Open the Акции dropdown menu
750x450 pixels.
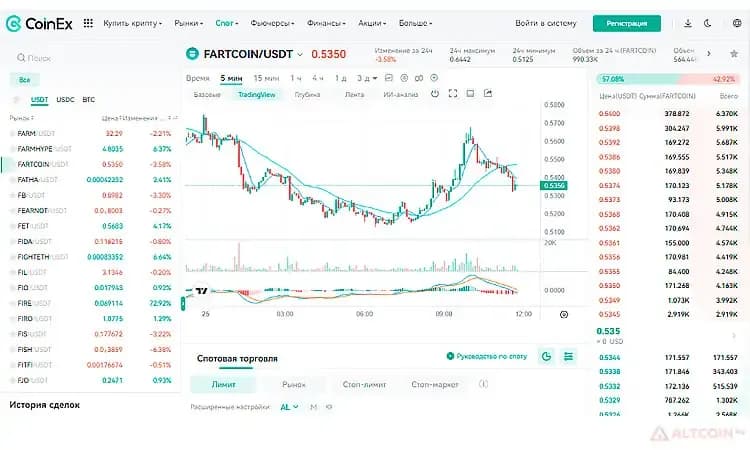pyautogui.click(x=372, y=23)
